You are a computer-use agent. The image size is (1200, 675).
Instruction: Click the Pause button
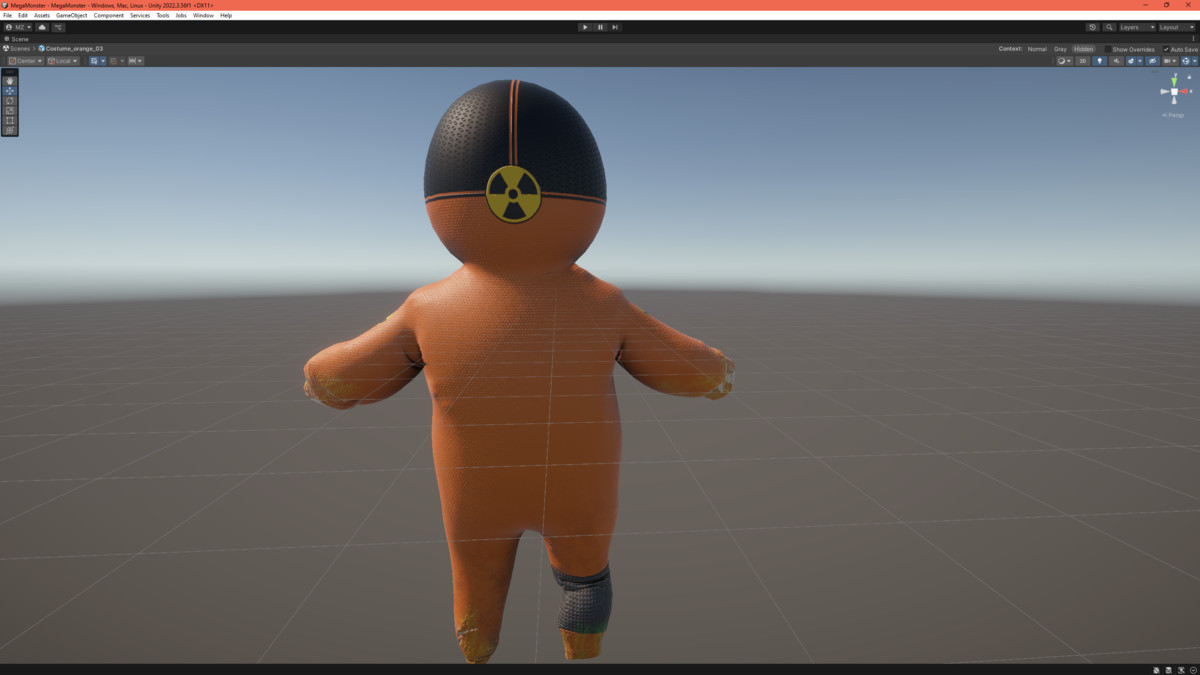[x=600, y=27]
